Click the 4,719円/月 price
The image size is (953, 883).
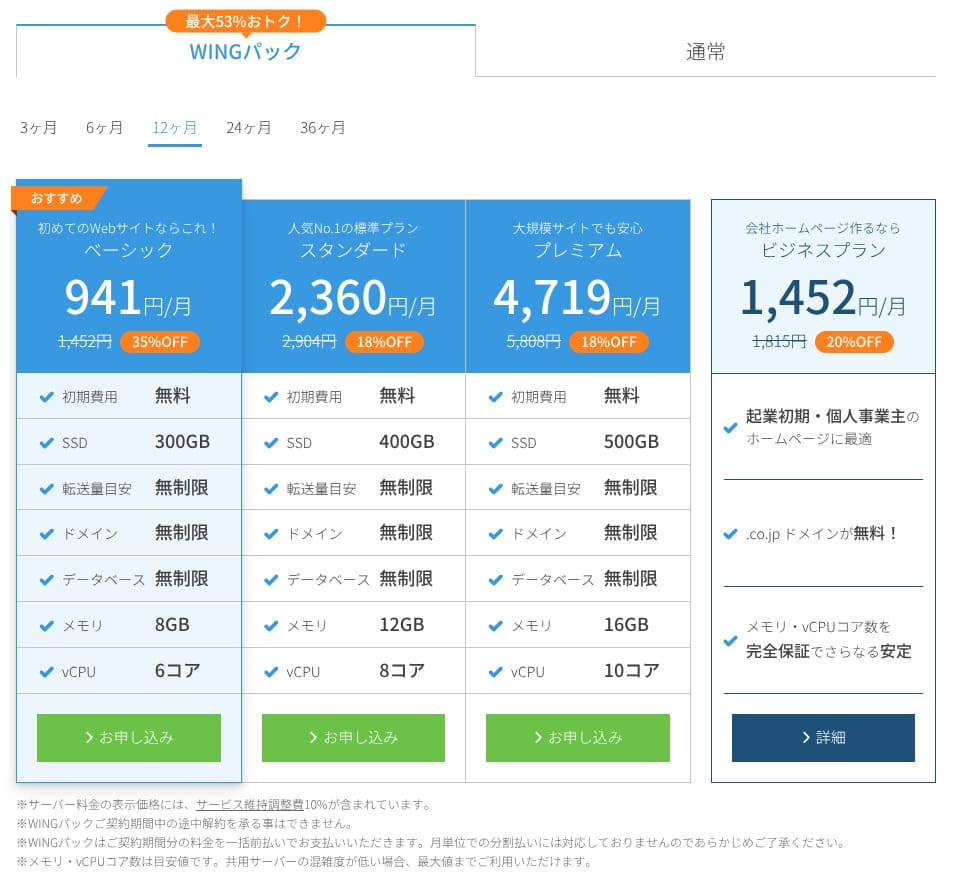point(577,298)
